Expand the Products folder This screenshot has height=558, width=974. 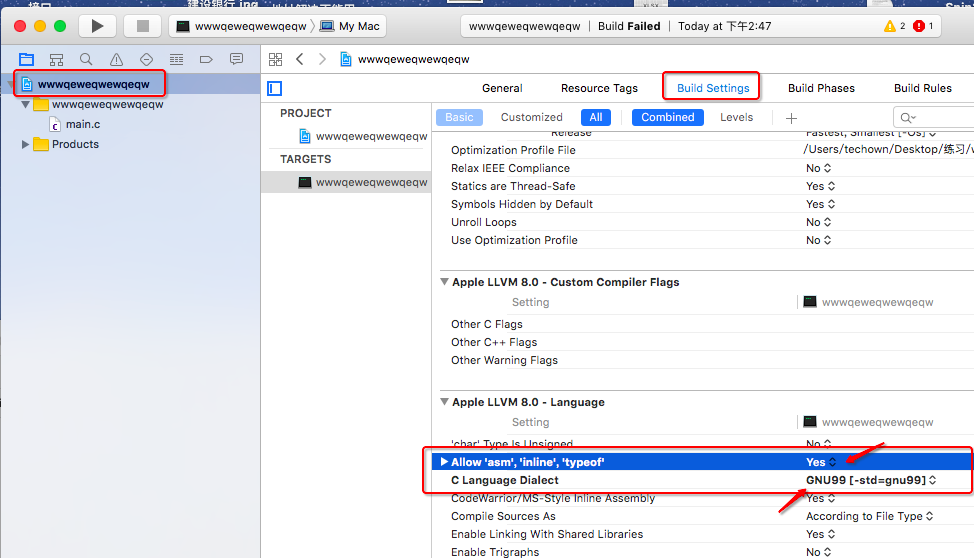[25, 144]
